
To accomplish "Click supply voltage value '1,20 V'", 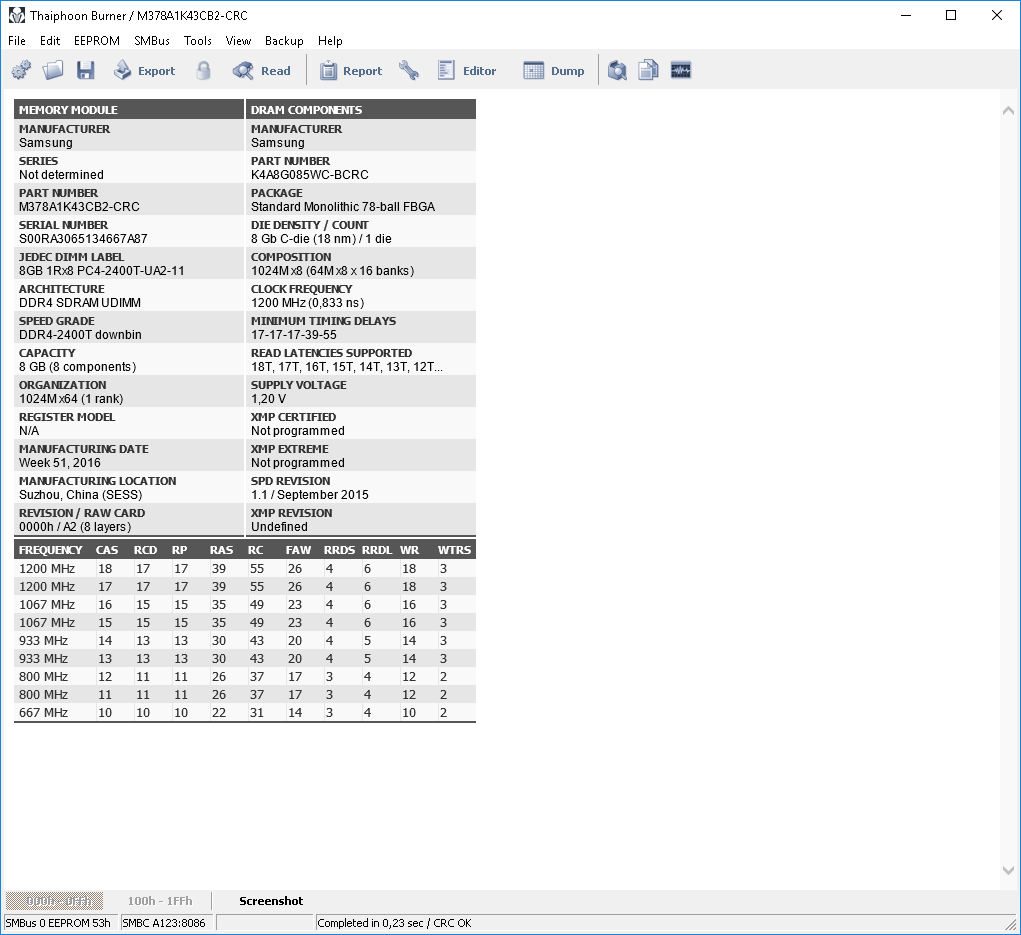I will point(269,398).
